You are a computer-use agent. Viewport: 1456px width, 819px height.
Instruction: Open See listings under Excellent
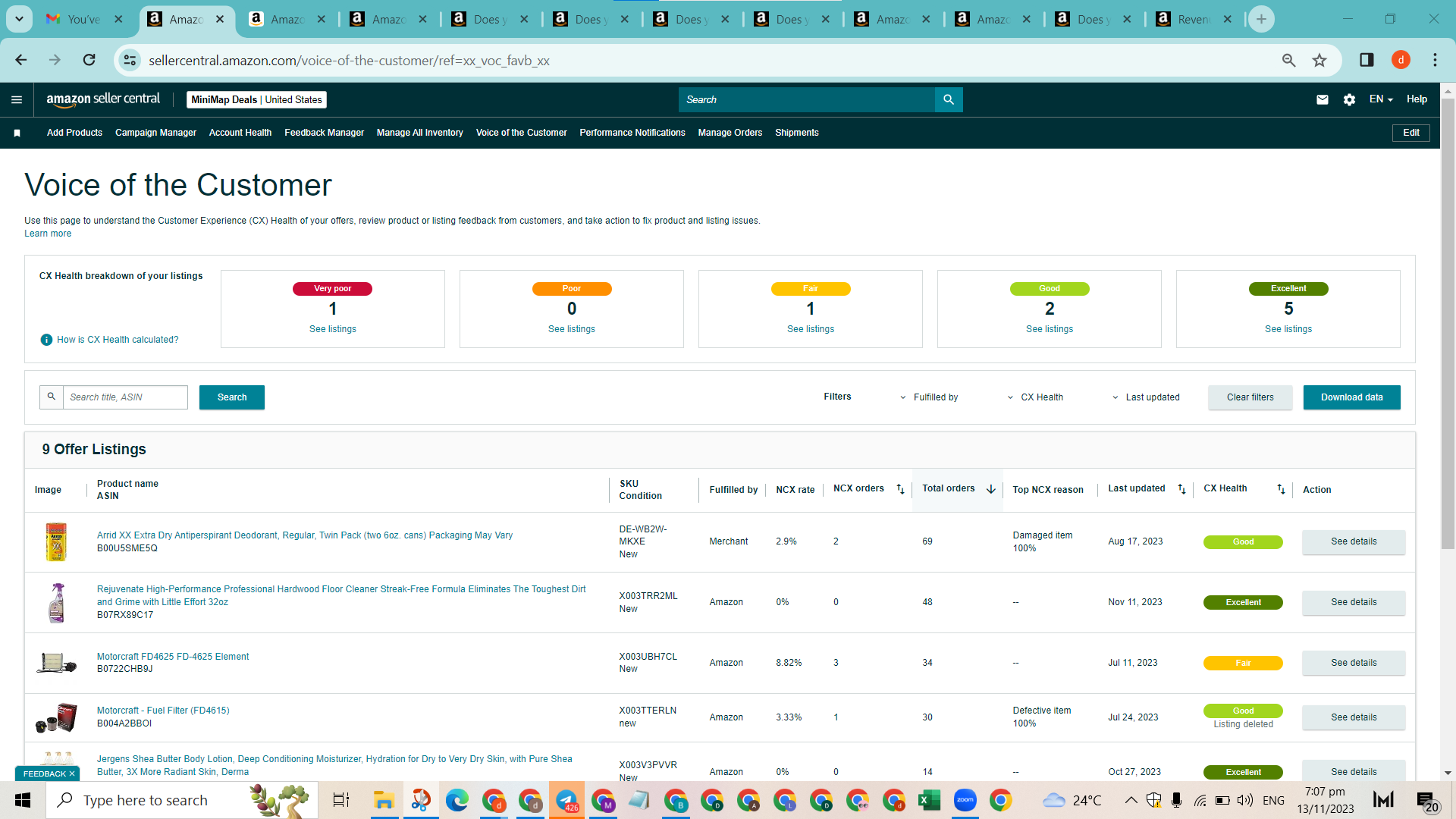[1288, 329]
